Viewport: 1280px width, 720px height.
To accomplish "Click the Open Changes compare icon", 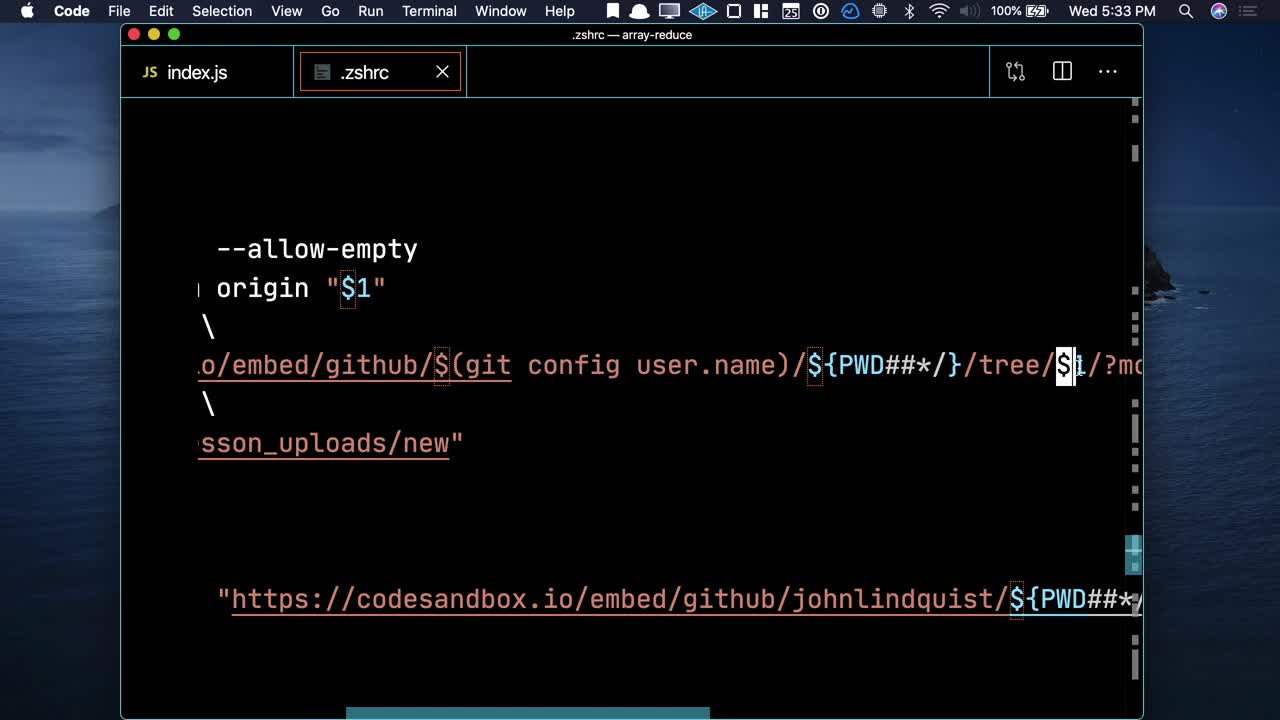I will coord(1015,72).
